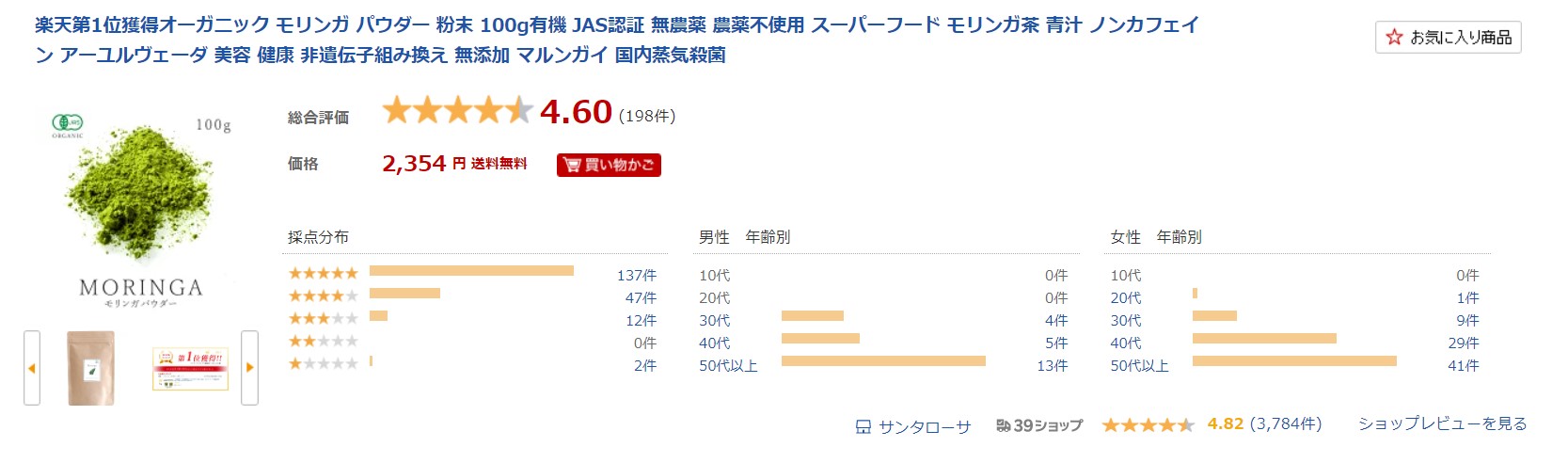This screenshot has height=463, width=1568.
Task: Filter reviews by one-star rating row
Action: point(472,364)
